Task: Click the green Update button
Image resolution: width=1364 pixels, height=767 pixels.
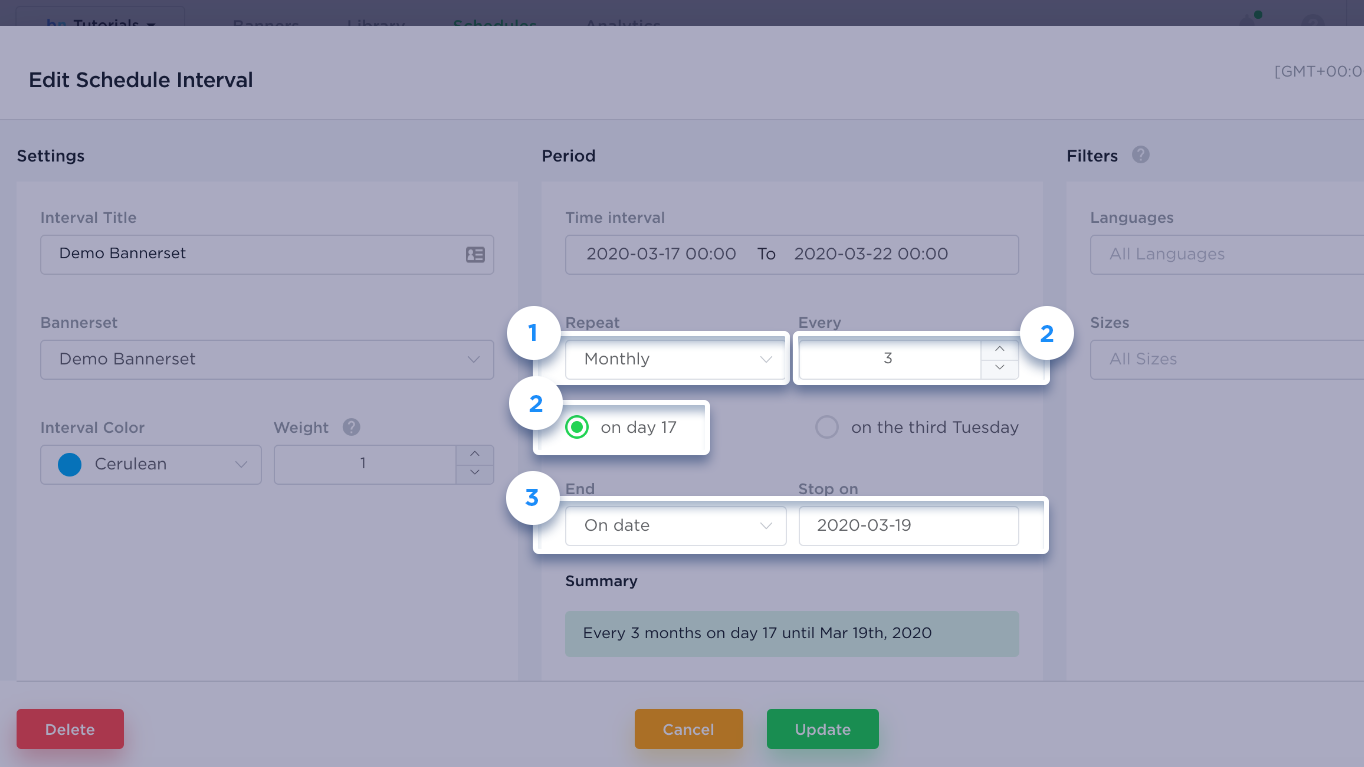Action: [823, 729]
